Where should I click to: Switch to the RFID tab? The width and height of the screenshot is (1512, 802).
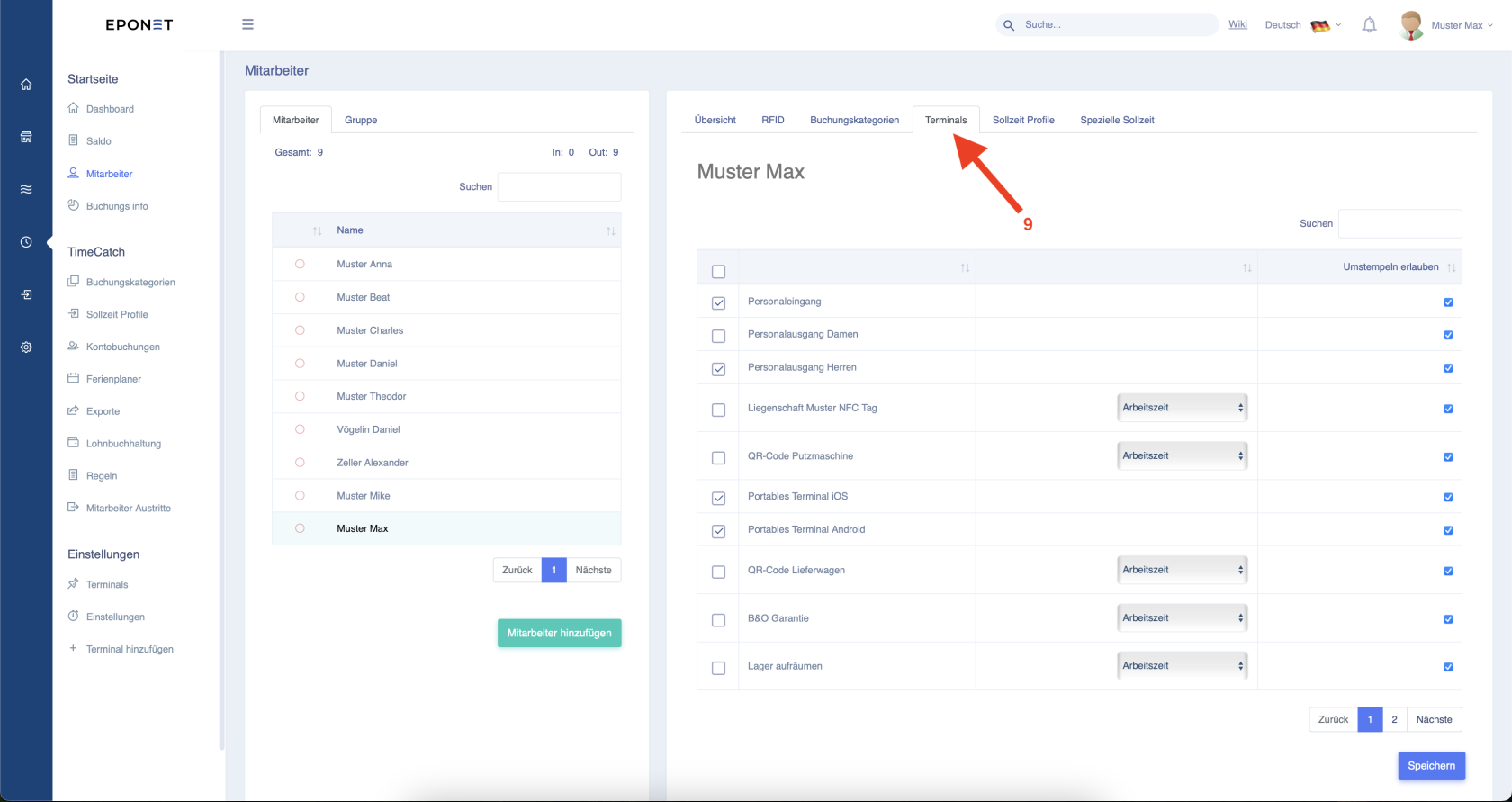point(773,120)
